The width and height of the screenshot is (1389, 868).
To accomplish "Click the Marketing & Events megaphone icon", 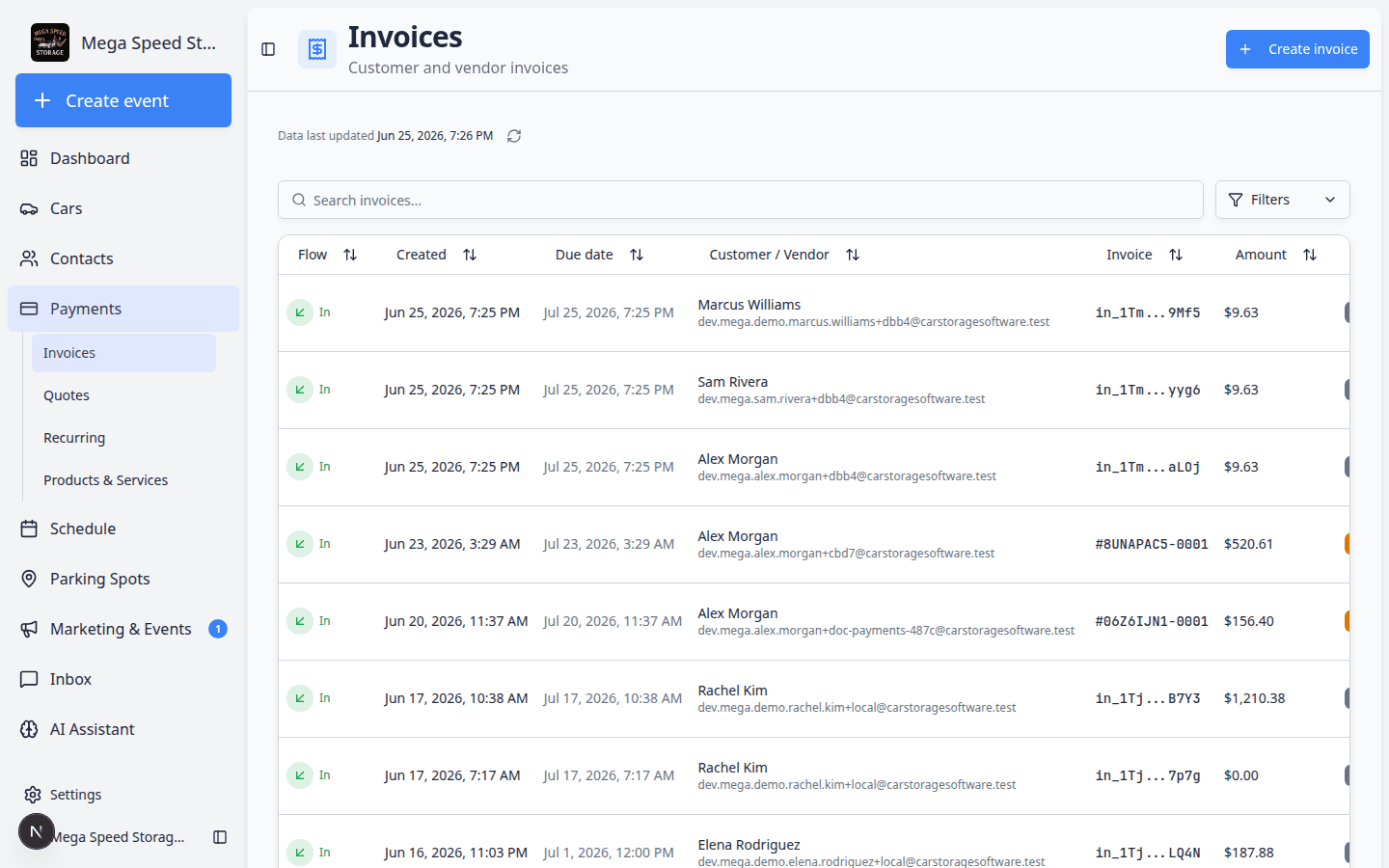I will (29, 629).
